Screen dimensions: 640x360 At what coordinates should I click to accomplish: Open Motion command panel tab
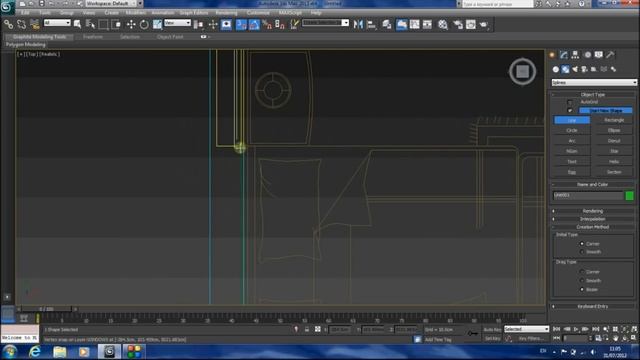point(587,55)
